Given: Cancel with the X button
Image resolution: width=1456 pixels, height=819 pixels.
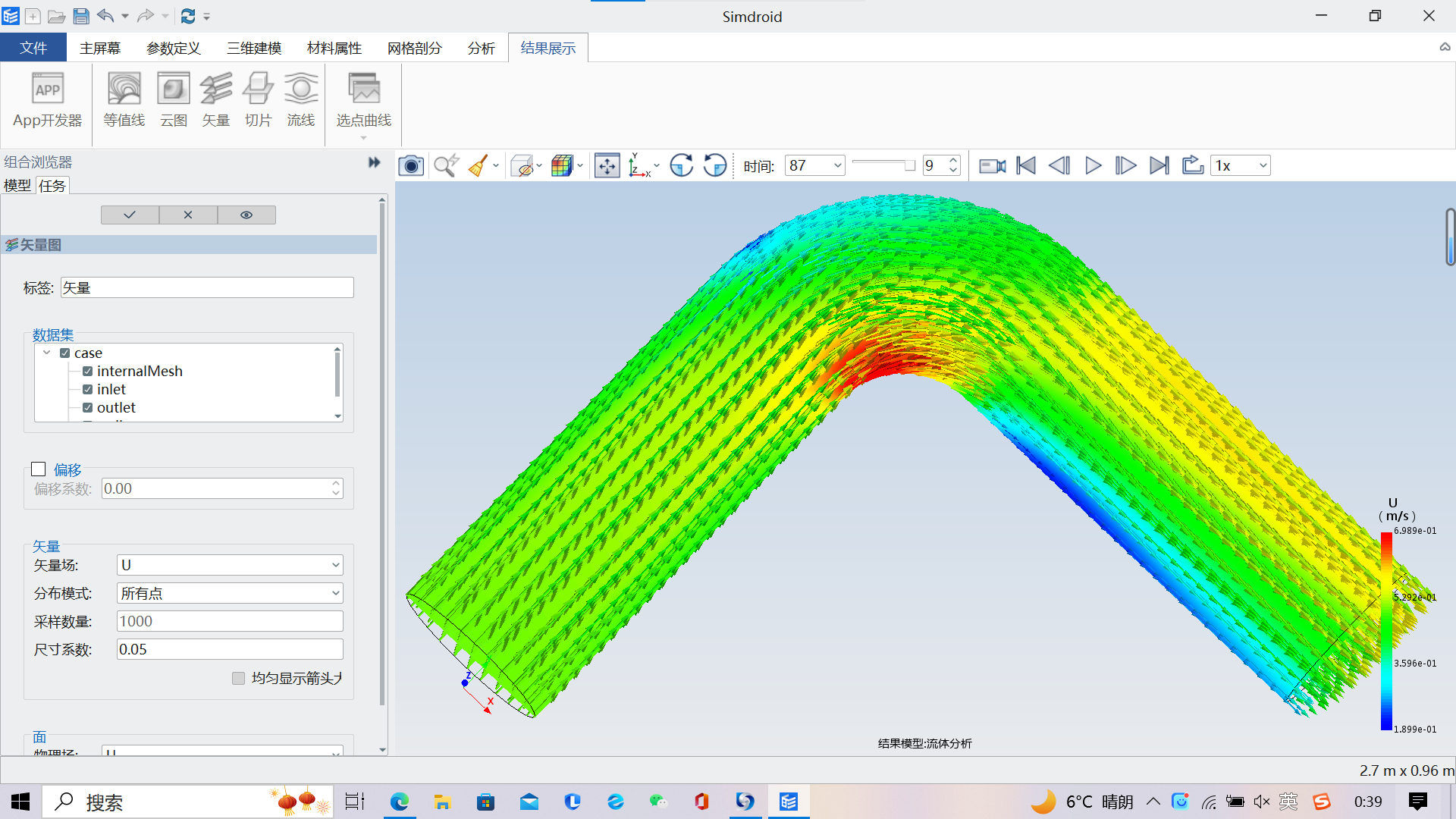Looking at the screenshot, I should (188, 215).
